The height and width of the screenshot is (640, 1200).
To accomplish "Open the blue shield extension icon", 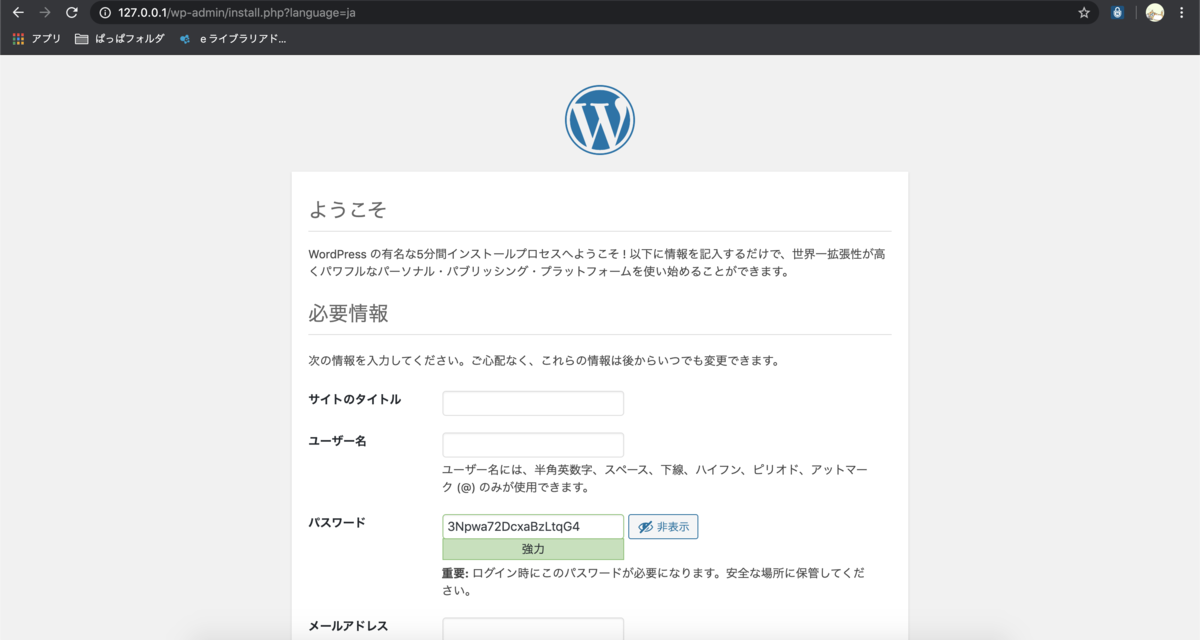I will pos(1118,13).
